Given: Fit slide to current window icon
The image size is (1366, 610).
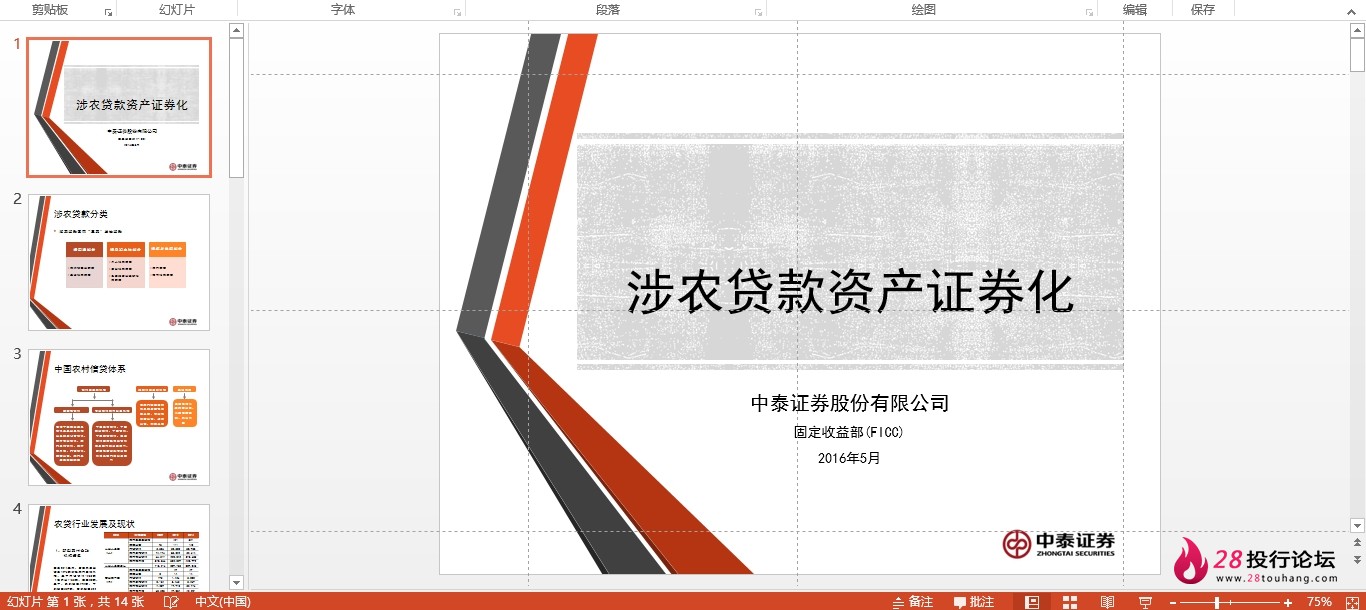Looking at the screenshot, I should [x=1351, y=602].
